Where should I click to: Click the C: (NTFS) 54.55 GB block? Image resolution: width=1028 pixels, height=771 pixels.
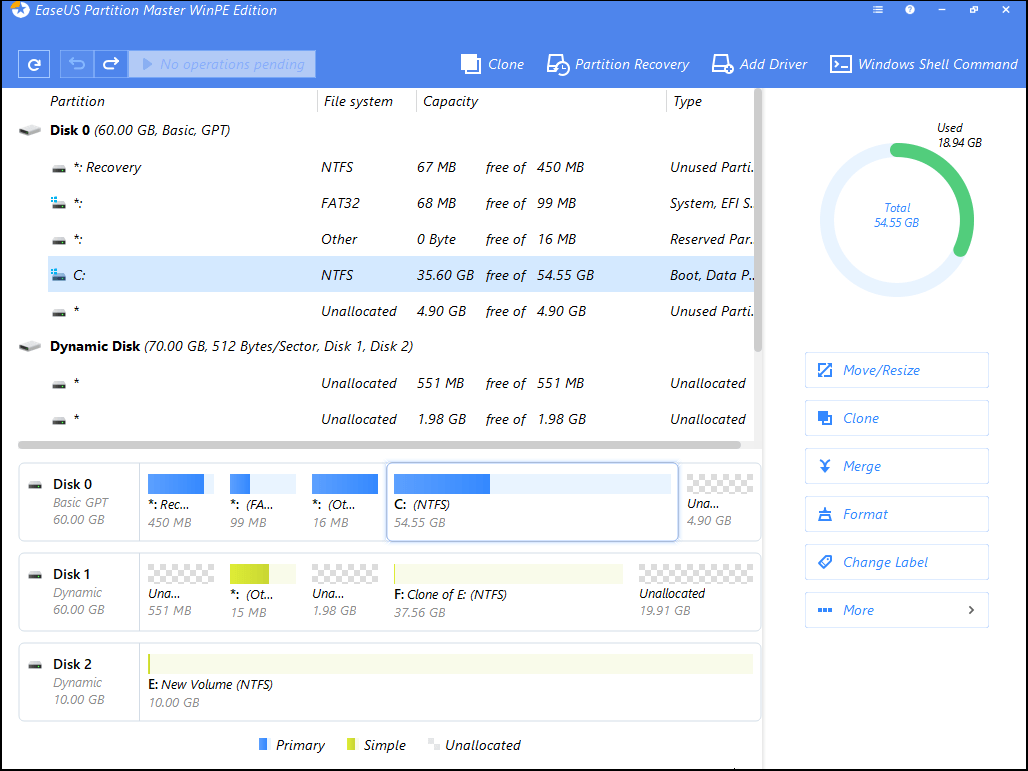pyautogui.click(x=532, y=502)
